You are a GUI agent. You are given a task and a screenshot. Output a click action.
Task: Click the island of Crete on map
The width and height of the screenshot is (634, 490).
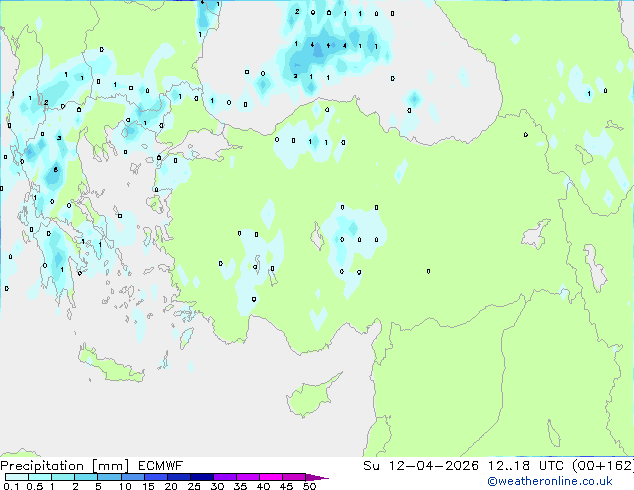111,365
